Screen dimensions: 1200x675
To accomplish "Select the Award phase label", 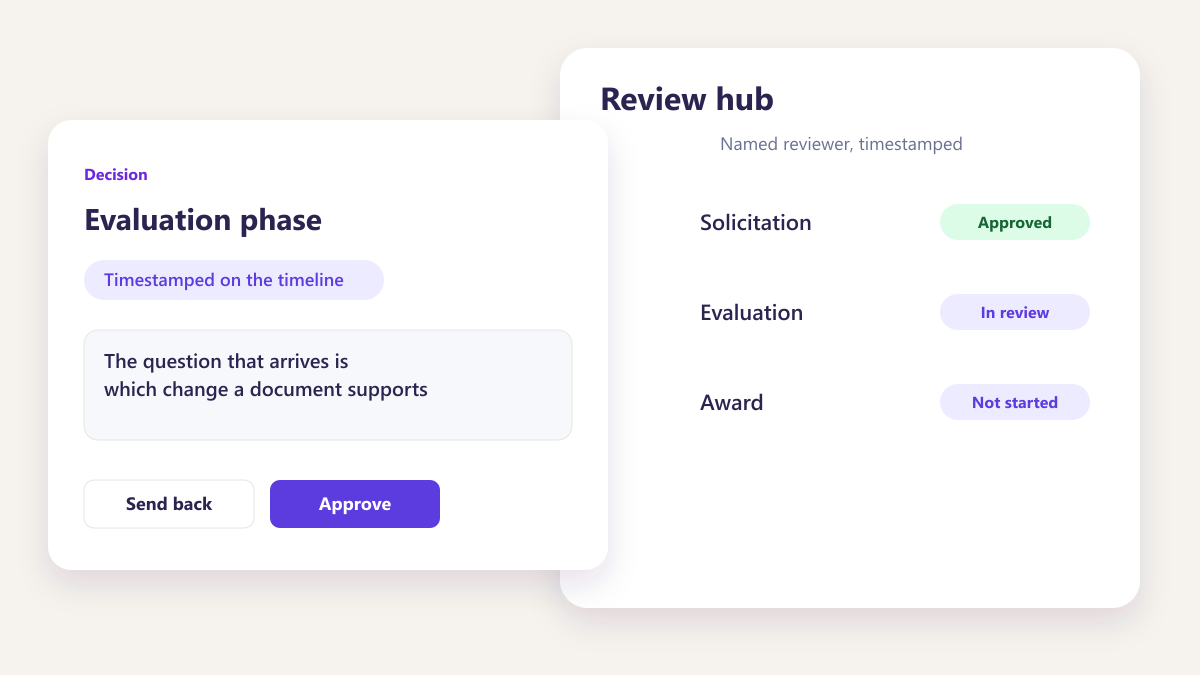I will tap(732, 403).
